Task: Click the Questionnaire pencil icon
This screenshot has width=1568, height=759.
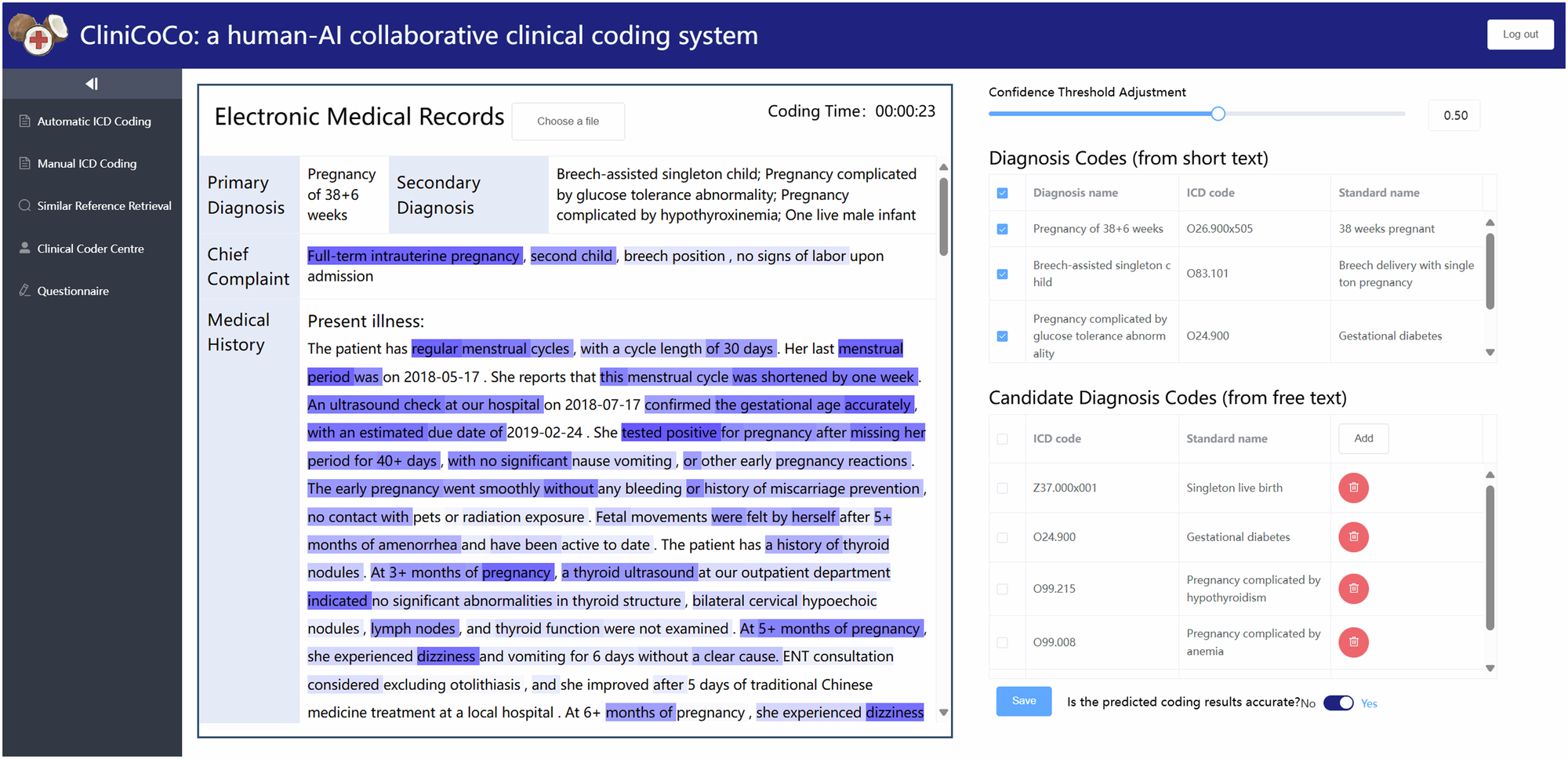Action: 24,291
